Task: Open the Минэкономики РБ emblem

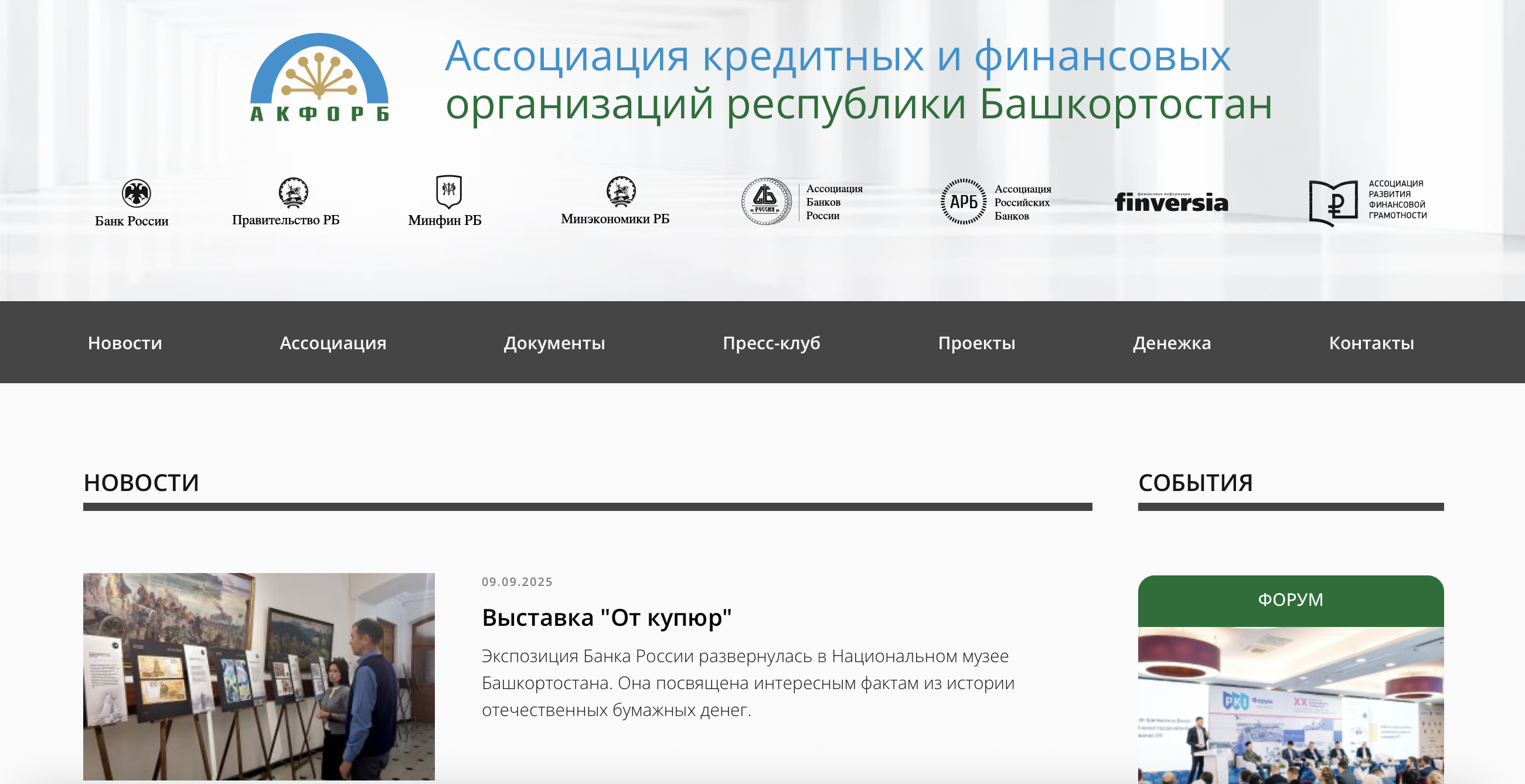Action: pos(621,191)
